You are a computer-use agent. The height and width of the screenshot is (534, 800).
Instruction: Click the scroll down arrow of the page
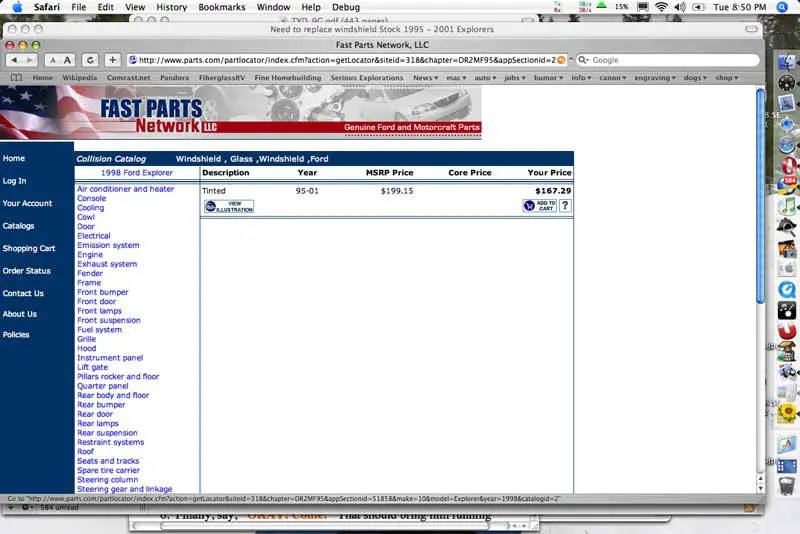760,488
